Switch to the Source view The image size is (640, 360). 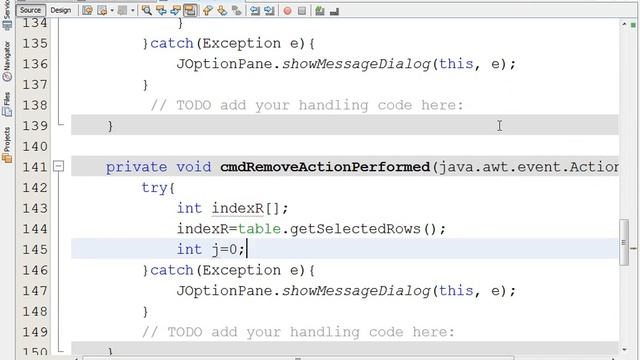pyautogui.click(x=31, y=10)
